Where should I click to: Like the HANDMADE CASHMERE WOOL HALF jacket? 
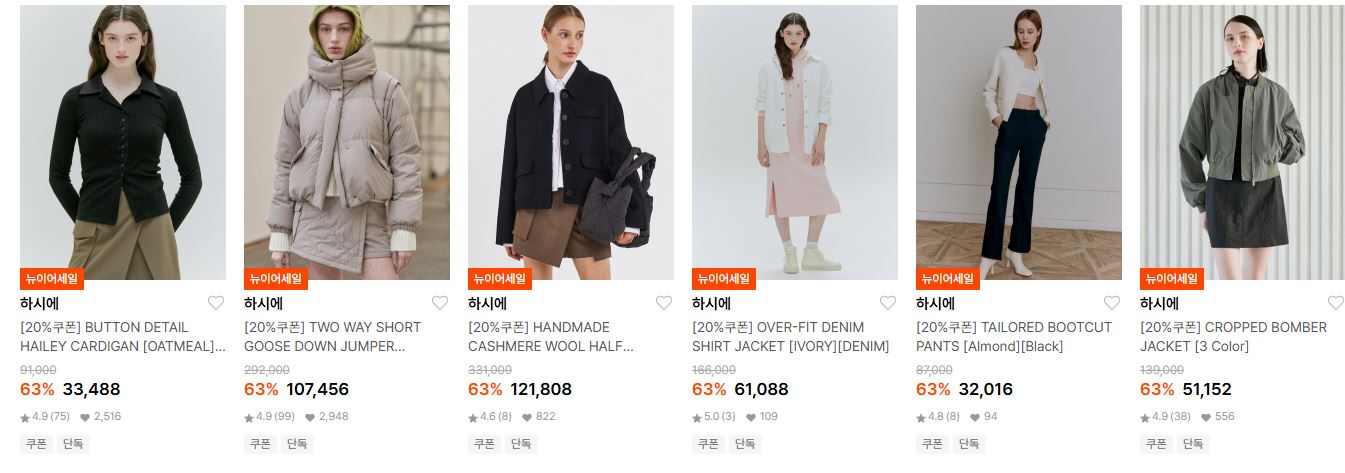pyautogui.click(x=664, y=303)
